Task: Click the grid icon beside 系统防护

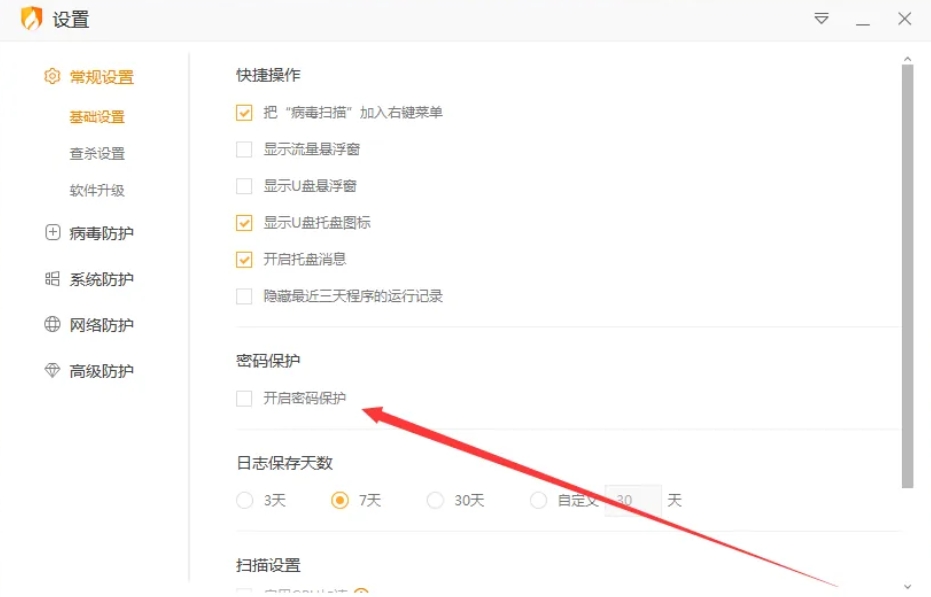Action: click(51, 278)
